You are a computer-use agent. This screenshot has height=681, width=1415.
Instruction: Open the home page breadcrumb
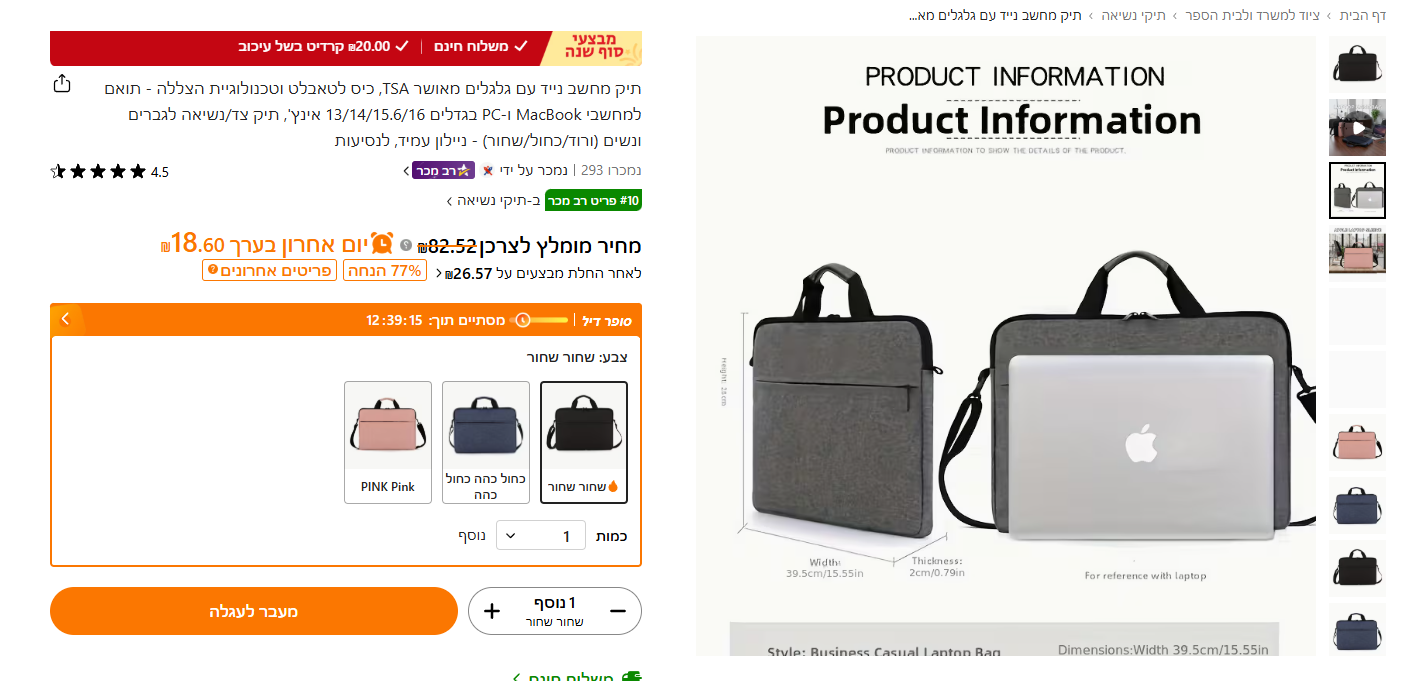click(1363, 15)
